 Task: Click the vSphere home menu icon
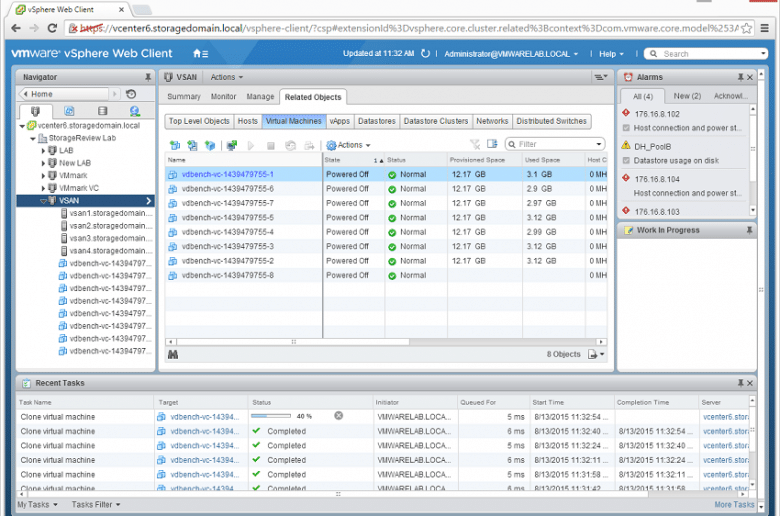pyautogui.click(x=200, y=54)
